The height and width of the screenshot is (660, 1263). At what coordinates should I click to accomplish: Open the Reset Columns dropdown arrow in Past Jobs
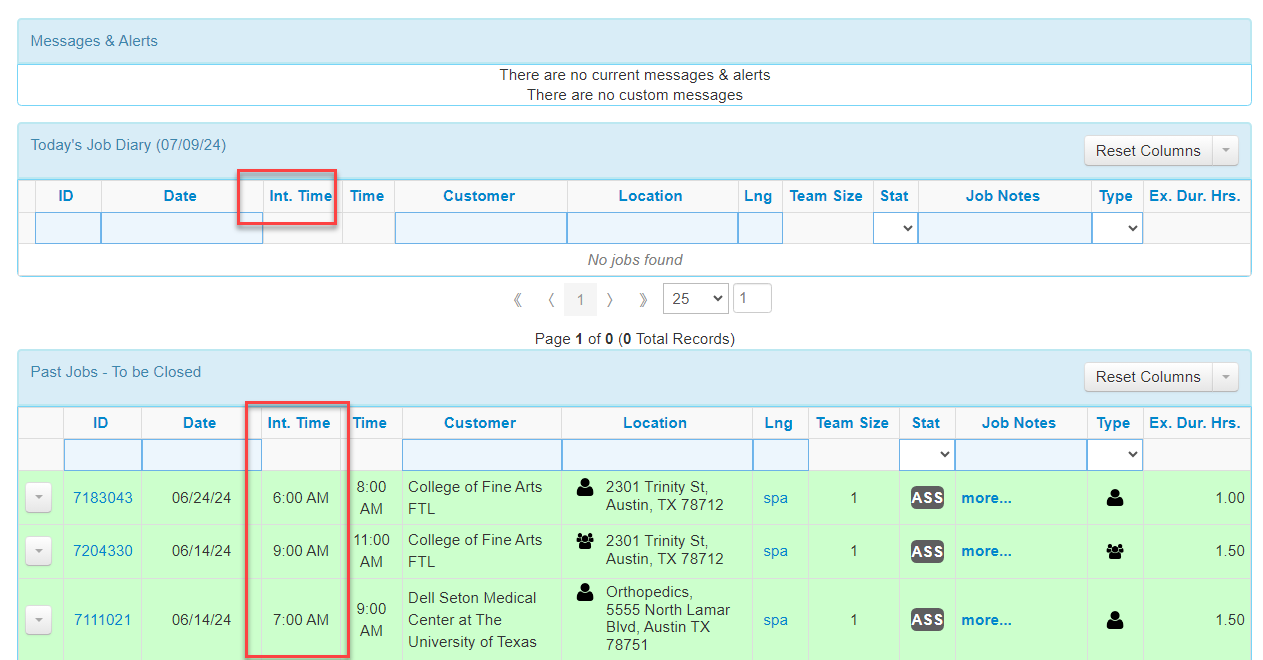pyautogui.click(x=1225, y=377)
